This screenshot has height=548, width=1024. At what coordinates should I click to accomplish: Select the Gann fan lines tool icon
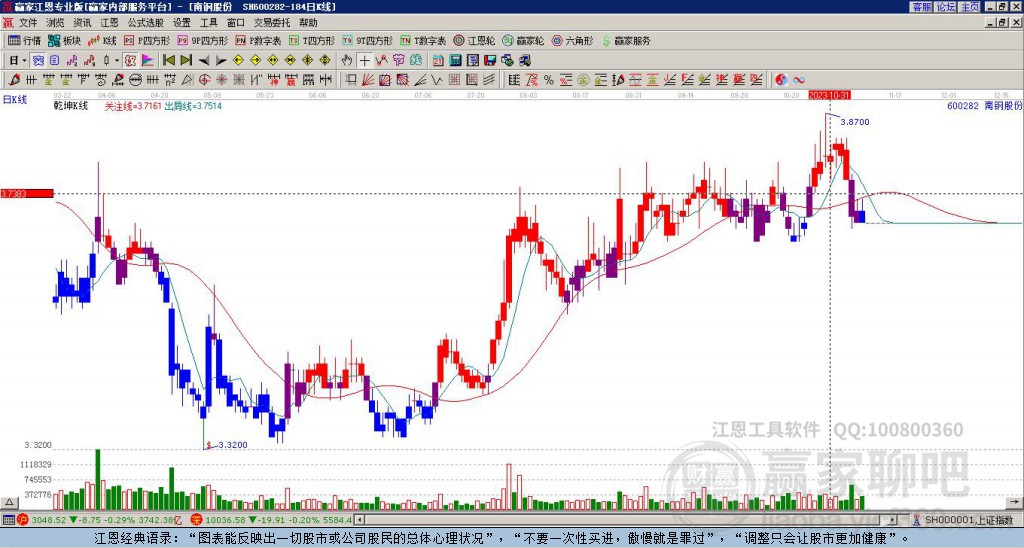pos(368,80)
